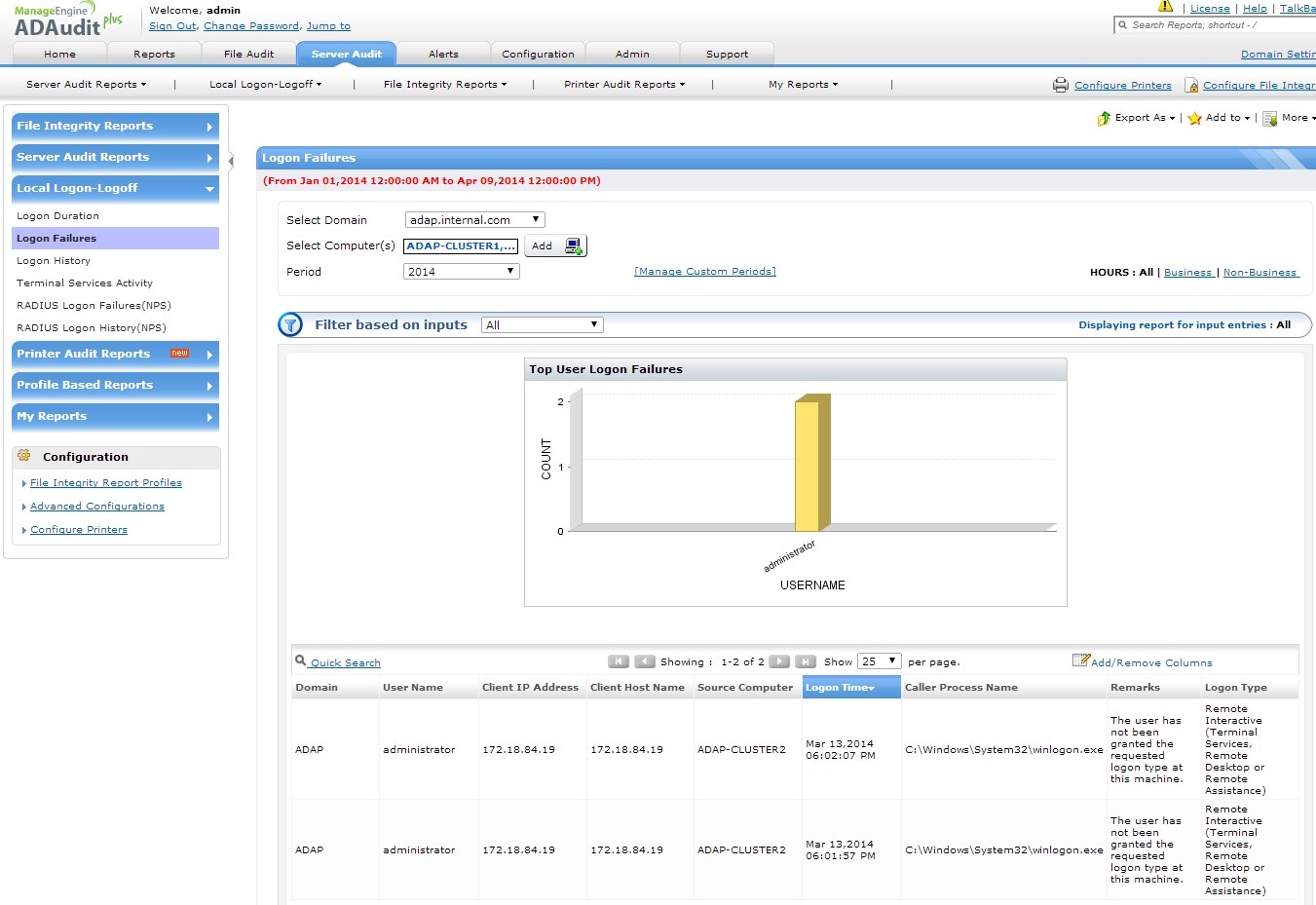Viewport: 1316px width, 905px height.
Task: Click the Configure Printers printer icon
Action: pos(1061,86)
